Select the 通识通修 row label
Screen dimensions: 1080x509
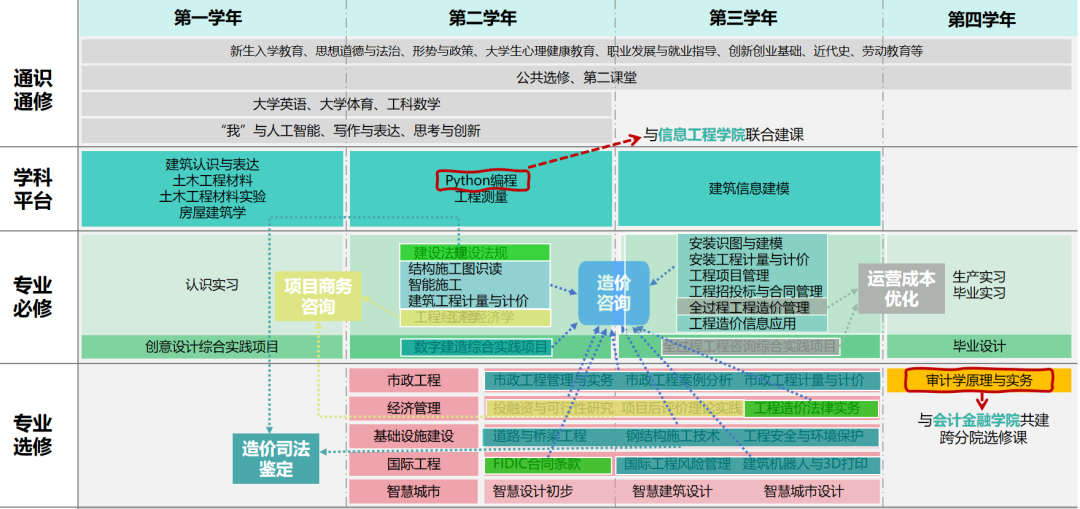click(x=33, y=90)
